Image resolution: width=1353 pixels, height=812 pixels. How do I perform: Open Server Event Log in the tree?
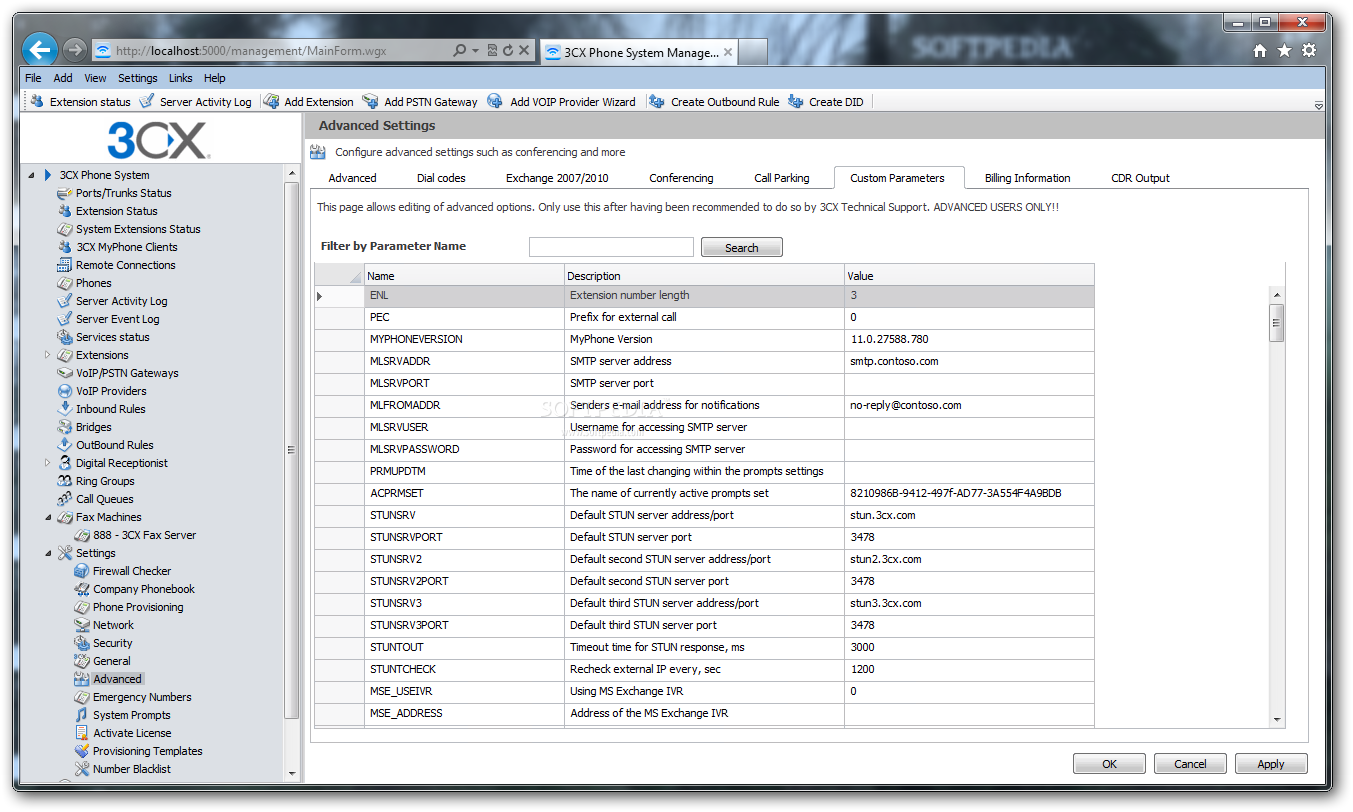tap(117, 319)
